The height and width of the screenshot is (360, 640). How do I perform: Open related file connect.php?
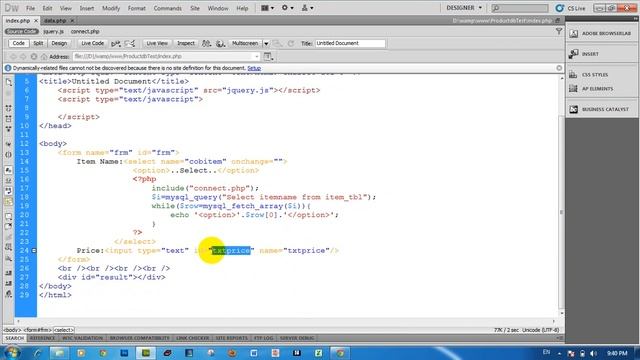[x=85, y=31]
